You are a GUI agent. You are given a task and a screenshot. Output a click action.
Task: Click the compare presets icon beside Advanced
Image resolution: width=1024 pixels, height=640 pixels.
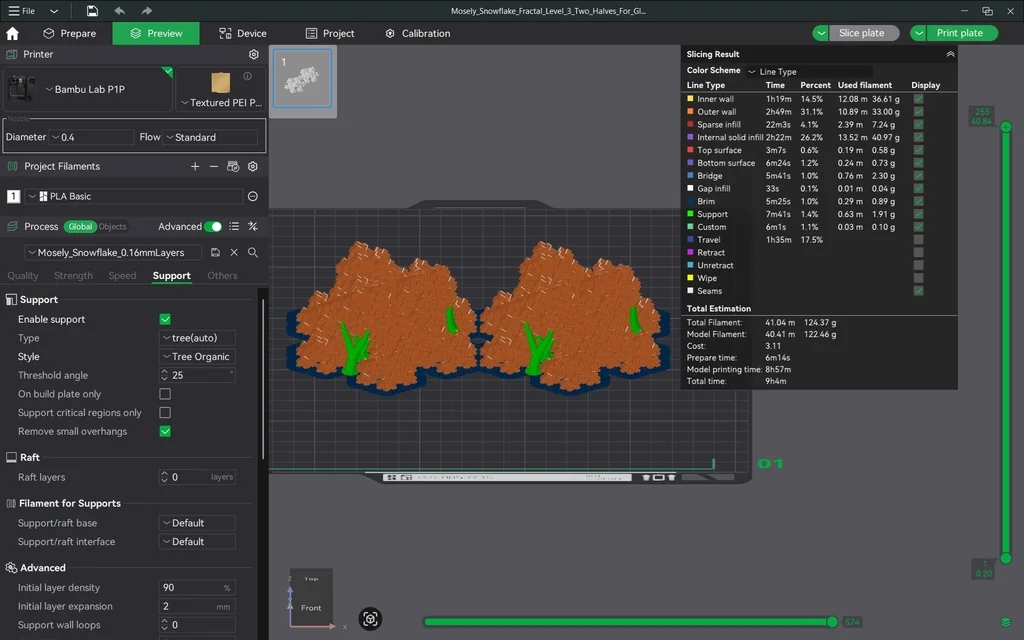pos(253,227)
